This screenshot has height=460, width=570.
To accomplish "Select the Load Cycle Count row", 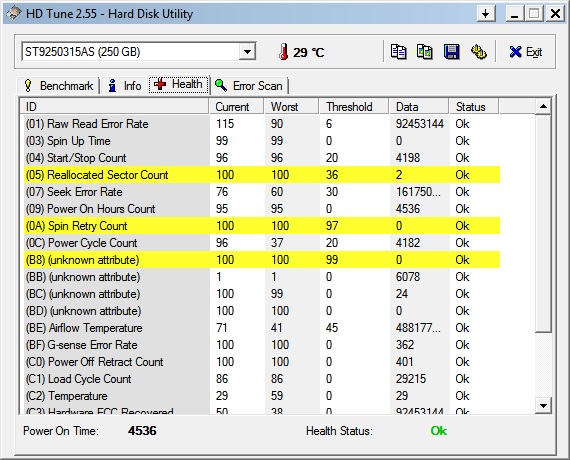I will [262, 379].
